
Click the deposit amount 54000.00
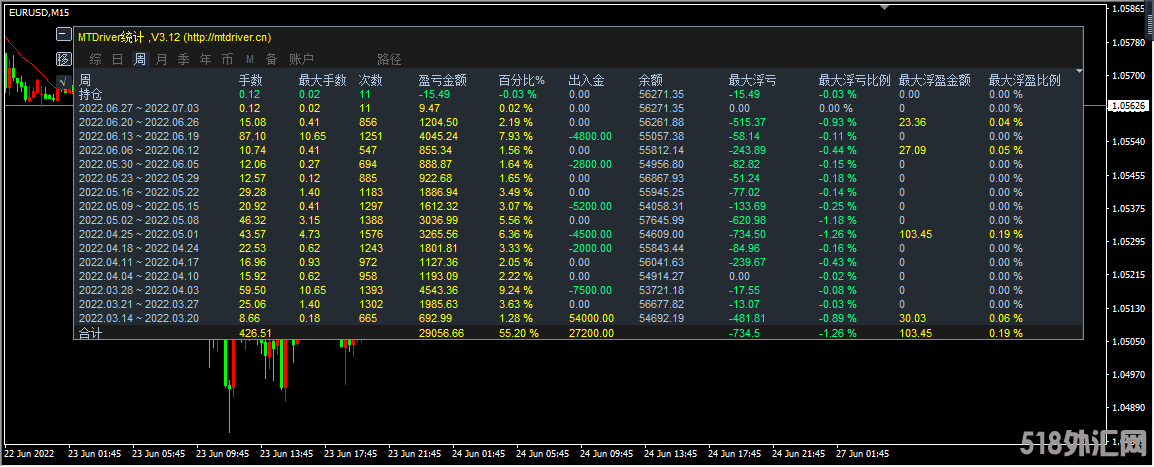(x=592, y=318)
